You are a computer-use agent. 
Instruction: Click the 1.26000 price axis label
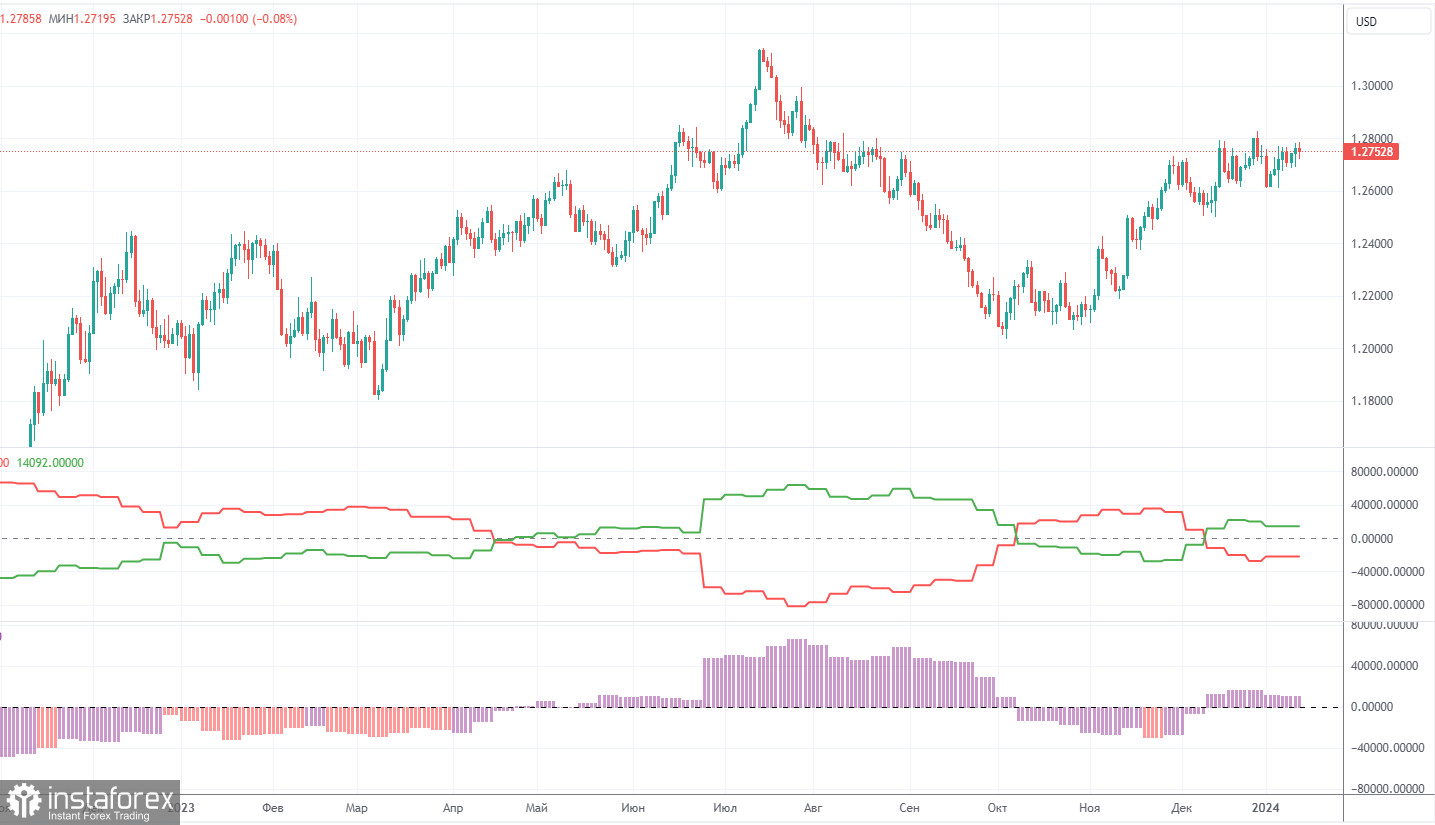1372,191
